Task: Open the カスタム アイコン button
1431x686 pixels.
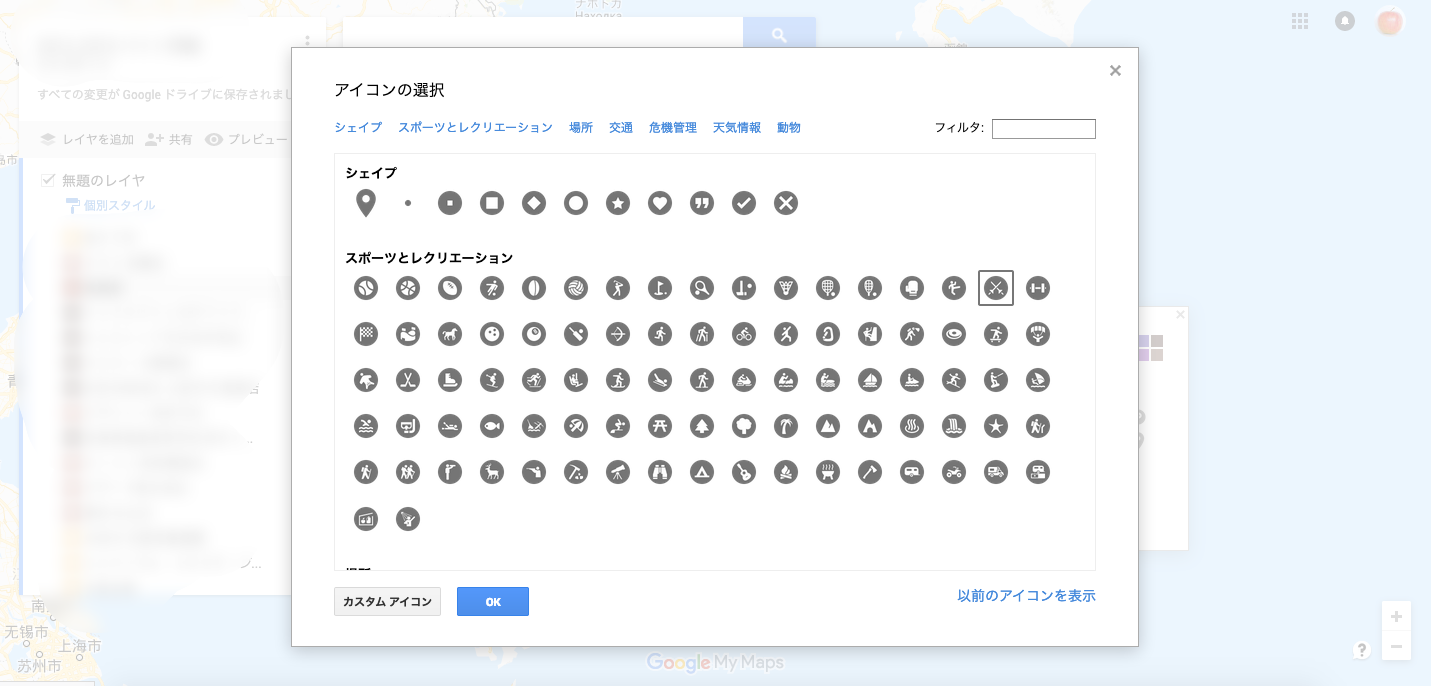Action: (x=387, y=602)
